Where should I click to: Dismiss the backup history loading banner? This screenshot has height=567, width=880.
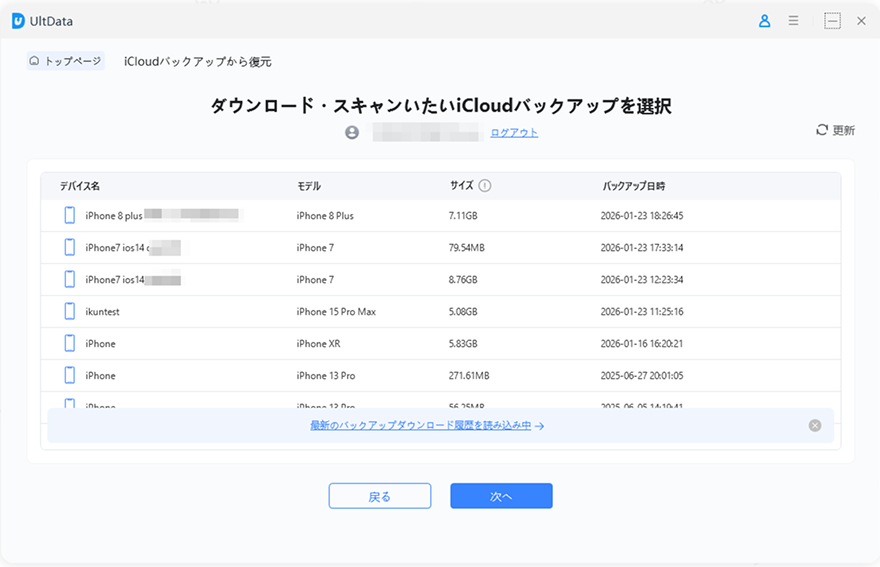[815, 426]
